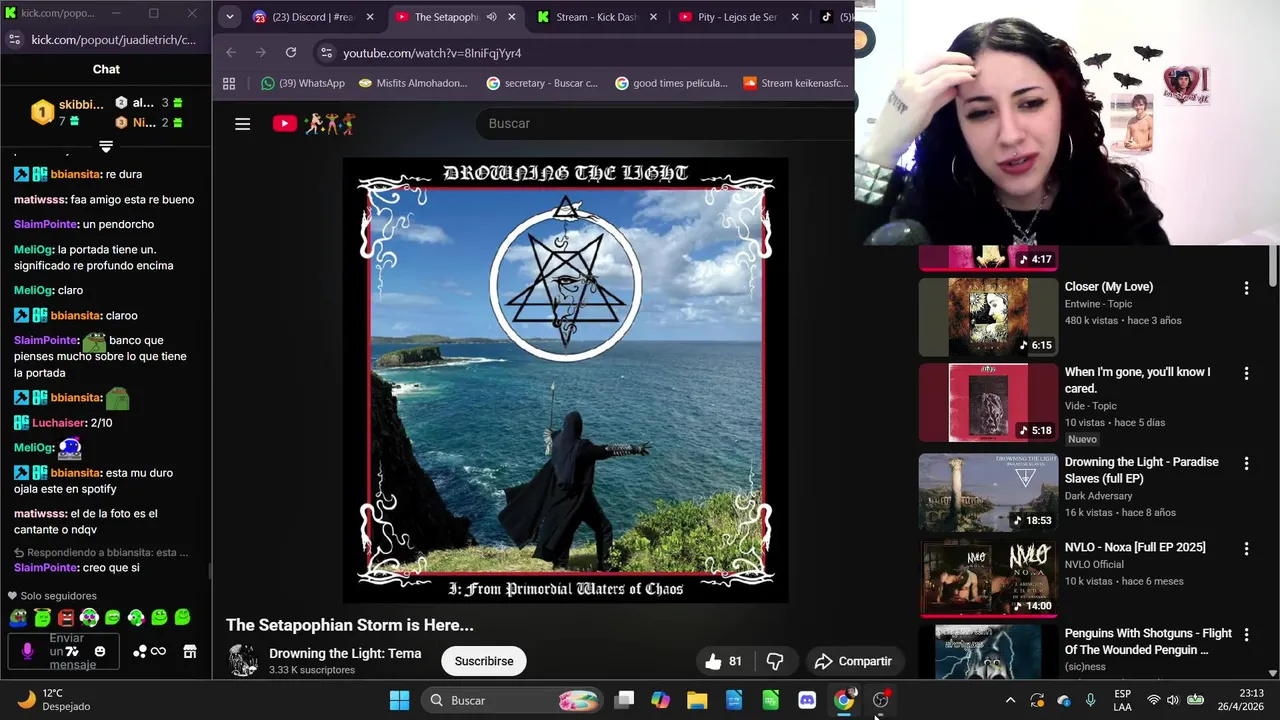Go back in the browser history
Image resolution: width=1280 pixels, height=720 pixels.
click(x=231, y=52)
